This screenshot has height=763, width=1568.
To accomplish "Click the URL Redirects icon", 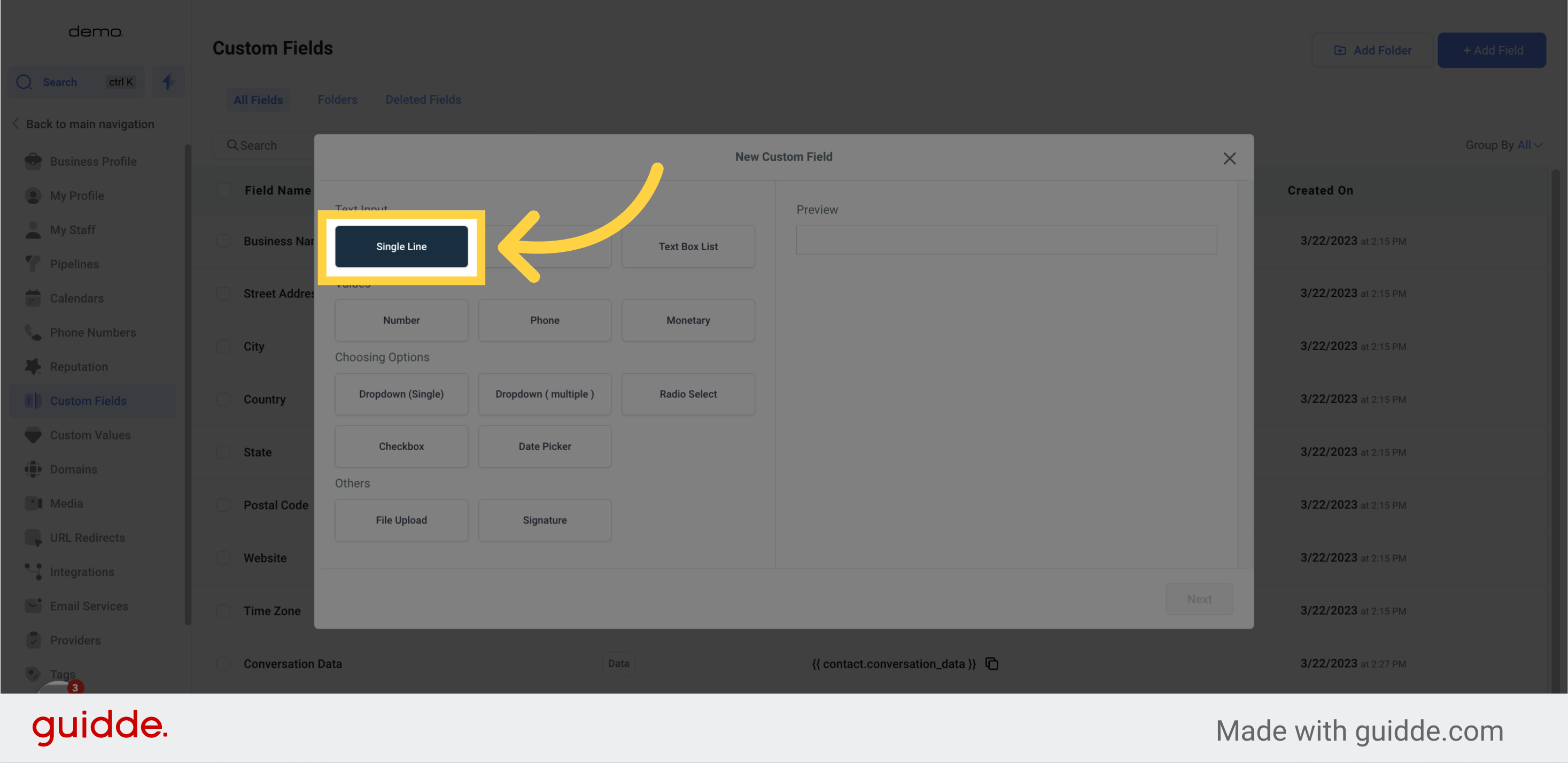I will pyautogui.click(x=33, y=537).
